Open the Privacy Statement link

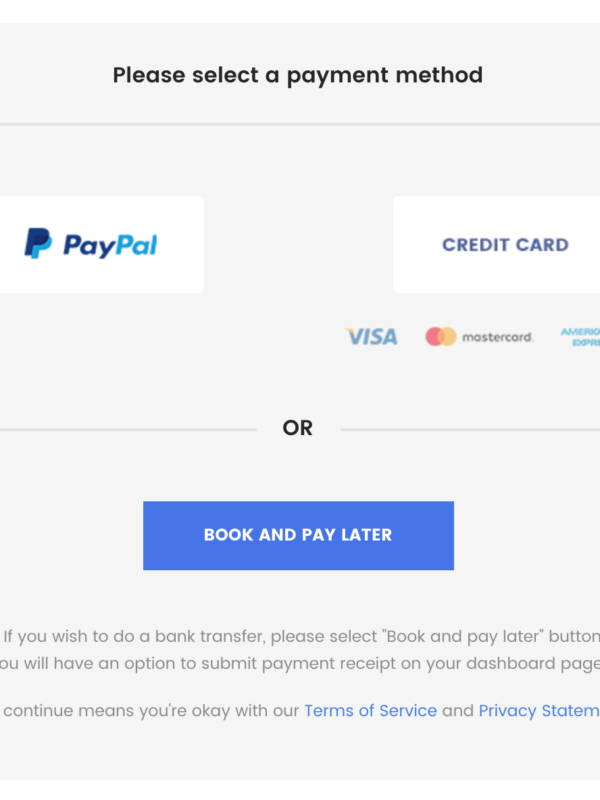[x=538, y=711]
